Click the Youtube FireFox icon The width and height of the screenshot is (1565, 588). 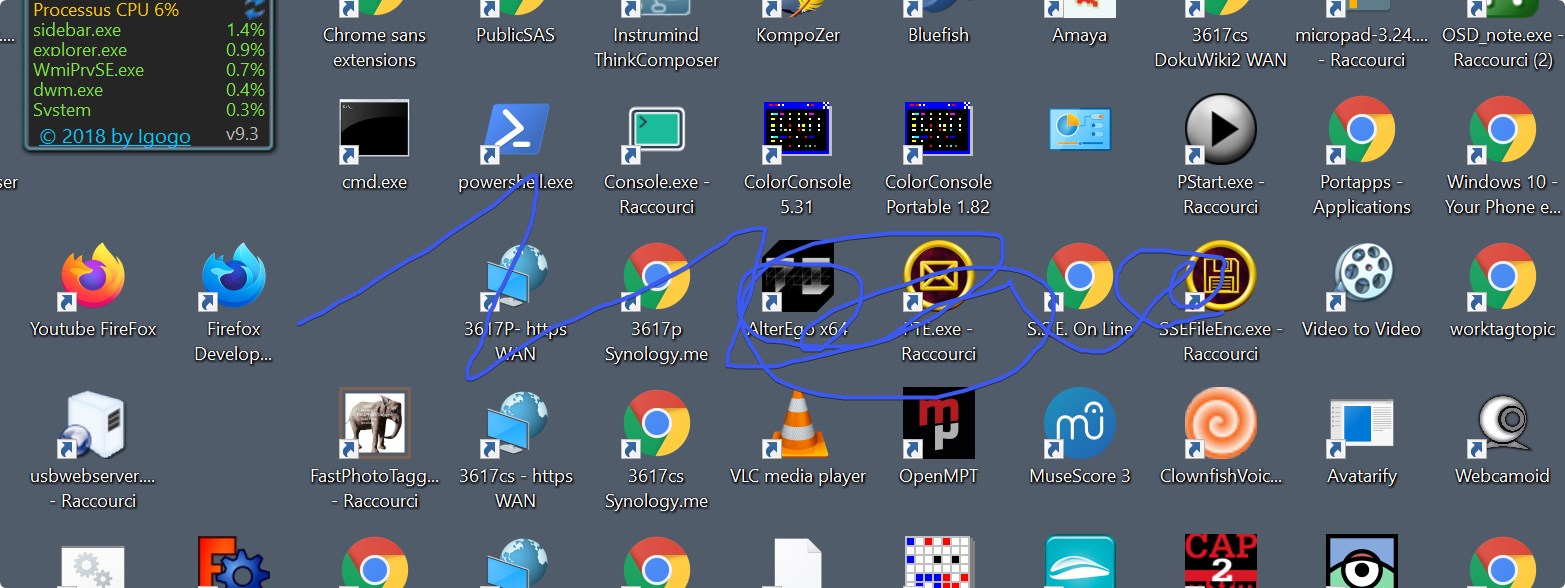click(93, 278)
